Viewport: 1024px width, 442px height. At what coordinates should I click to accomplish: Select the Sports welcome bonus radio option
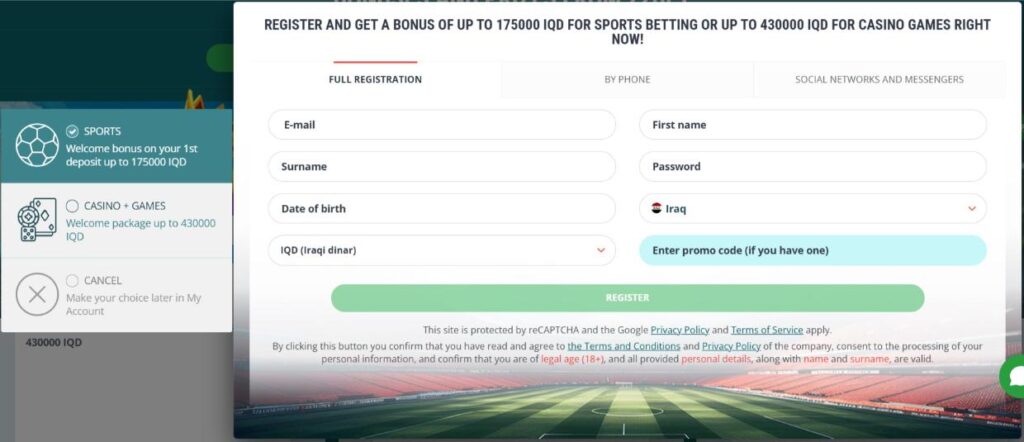[x=72, y=131]
